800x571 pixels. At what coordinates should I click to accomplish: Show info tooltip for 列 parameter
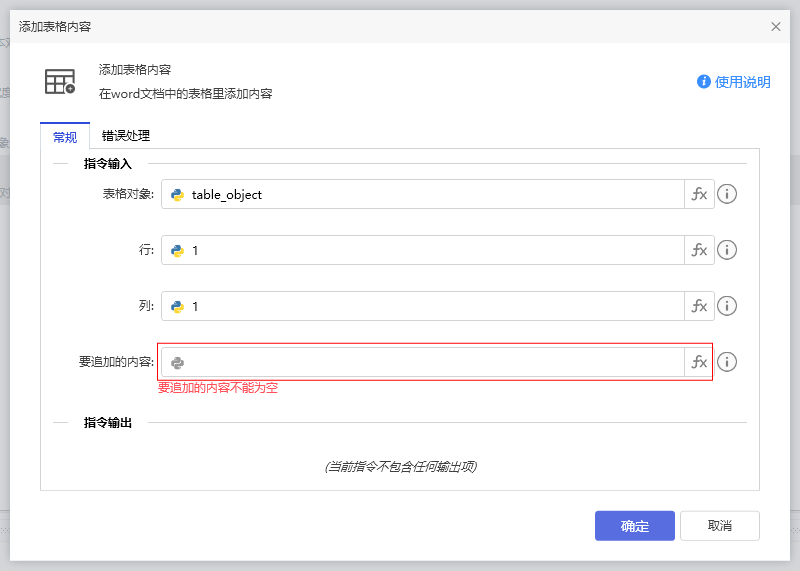coord(727,306)
